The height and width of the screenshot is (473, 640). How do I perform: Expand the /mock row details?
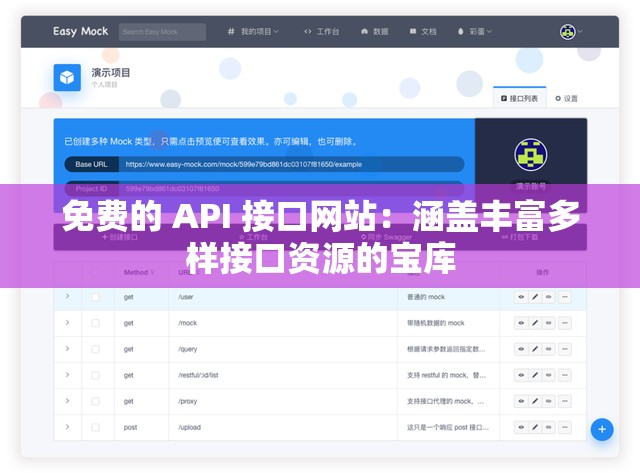[x=67, y=322]
